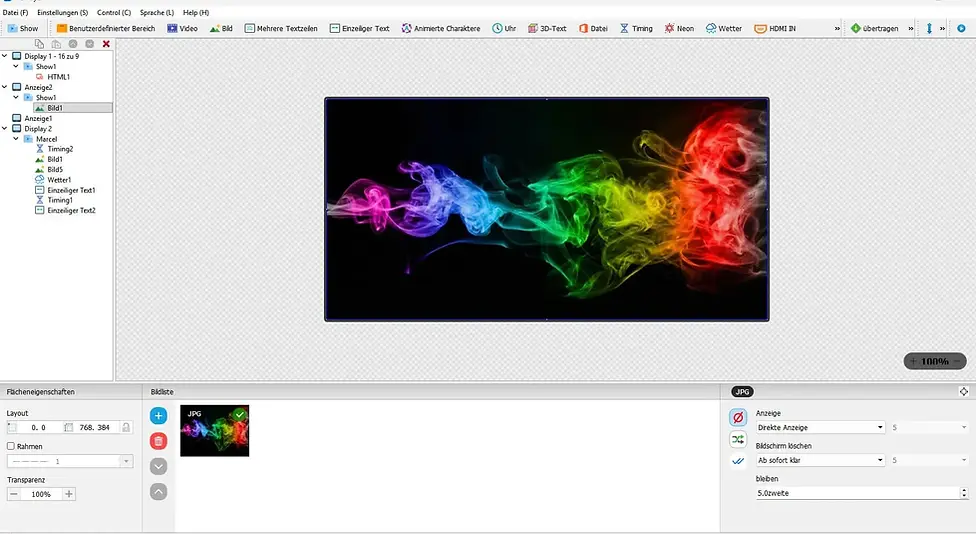Viewport: 976px width, 534px height.
Task: Insert Mehrere Textzeilen element
Action: [281, 29]
